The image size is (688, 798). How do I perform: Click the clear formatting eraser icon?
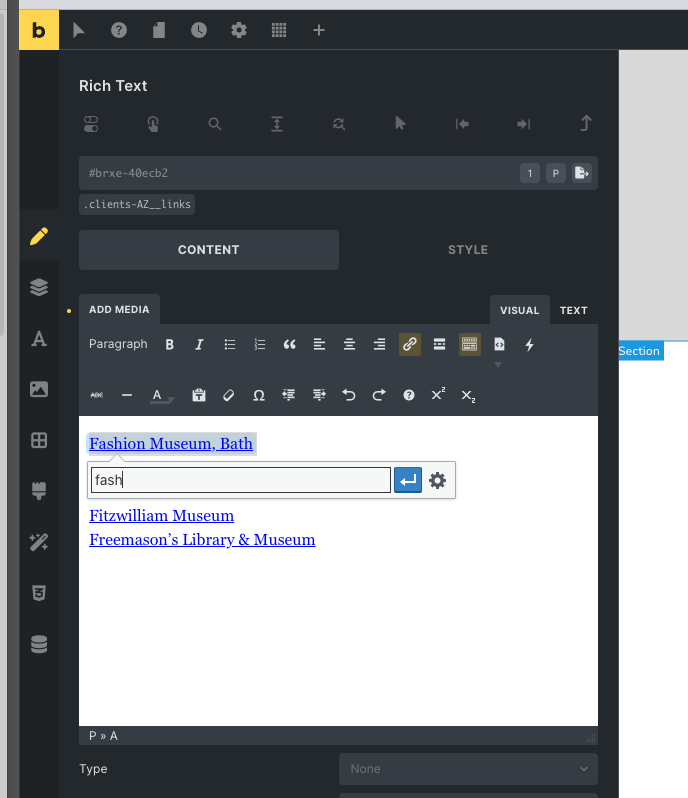coord(228,395)
